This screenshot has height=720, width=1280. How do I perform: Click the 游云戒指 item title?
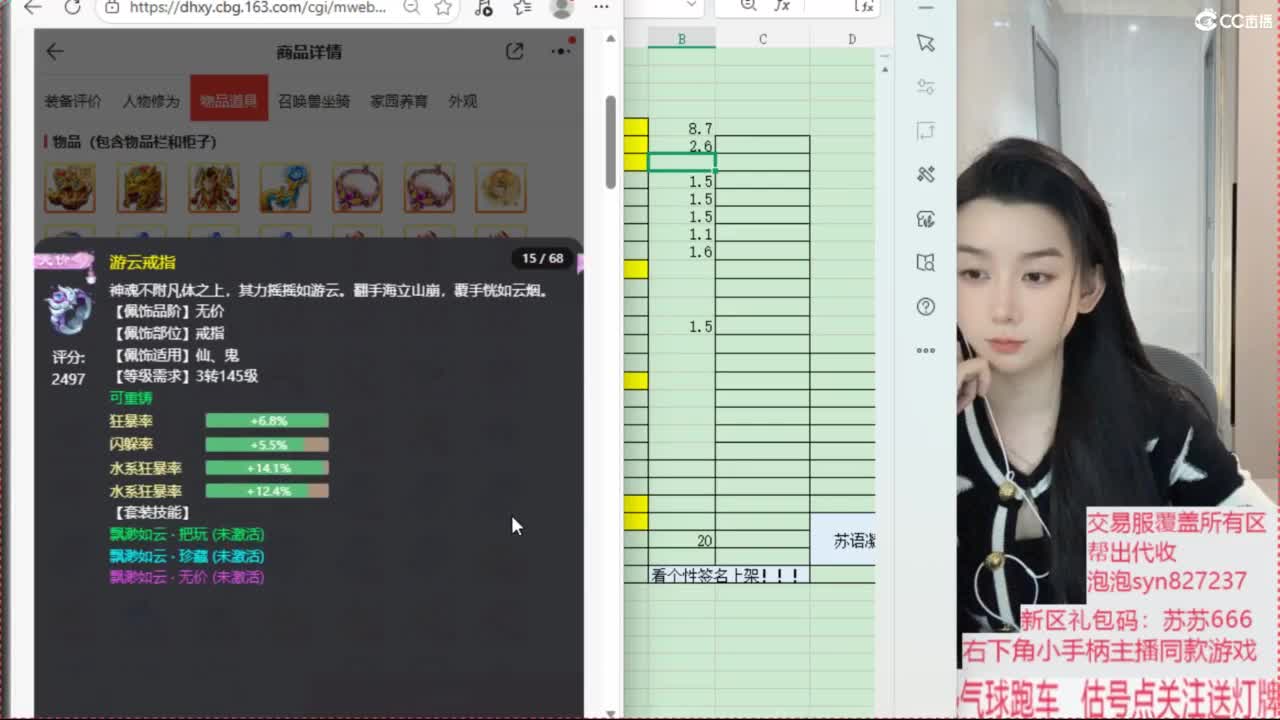142,262
